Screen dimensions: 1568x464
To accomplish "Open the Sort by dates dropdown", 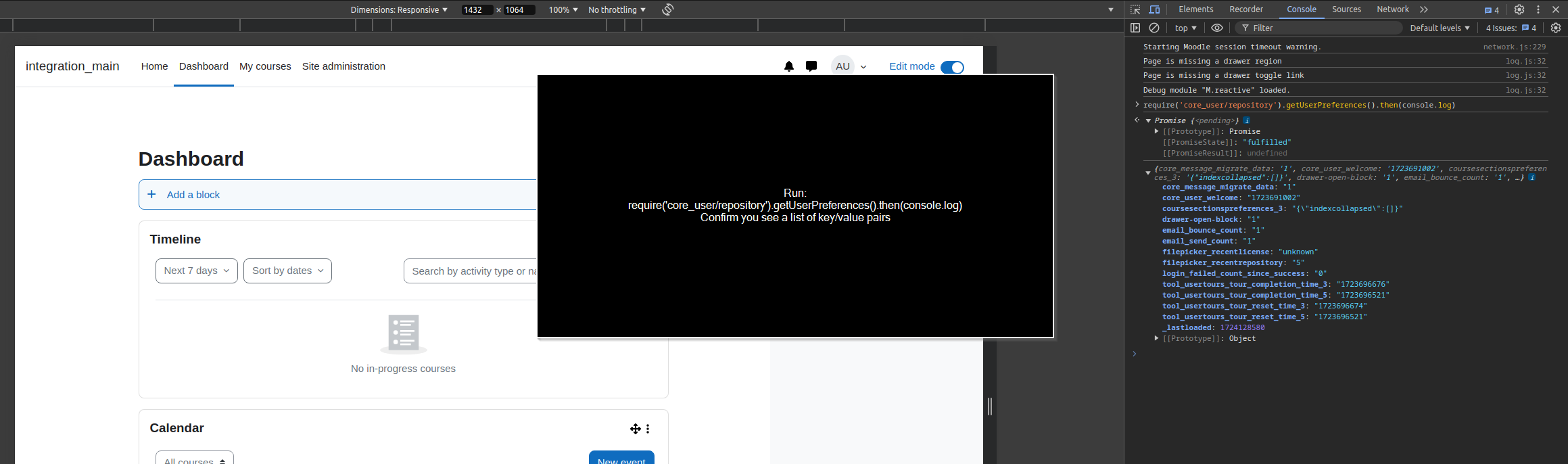I will 287,271.
